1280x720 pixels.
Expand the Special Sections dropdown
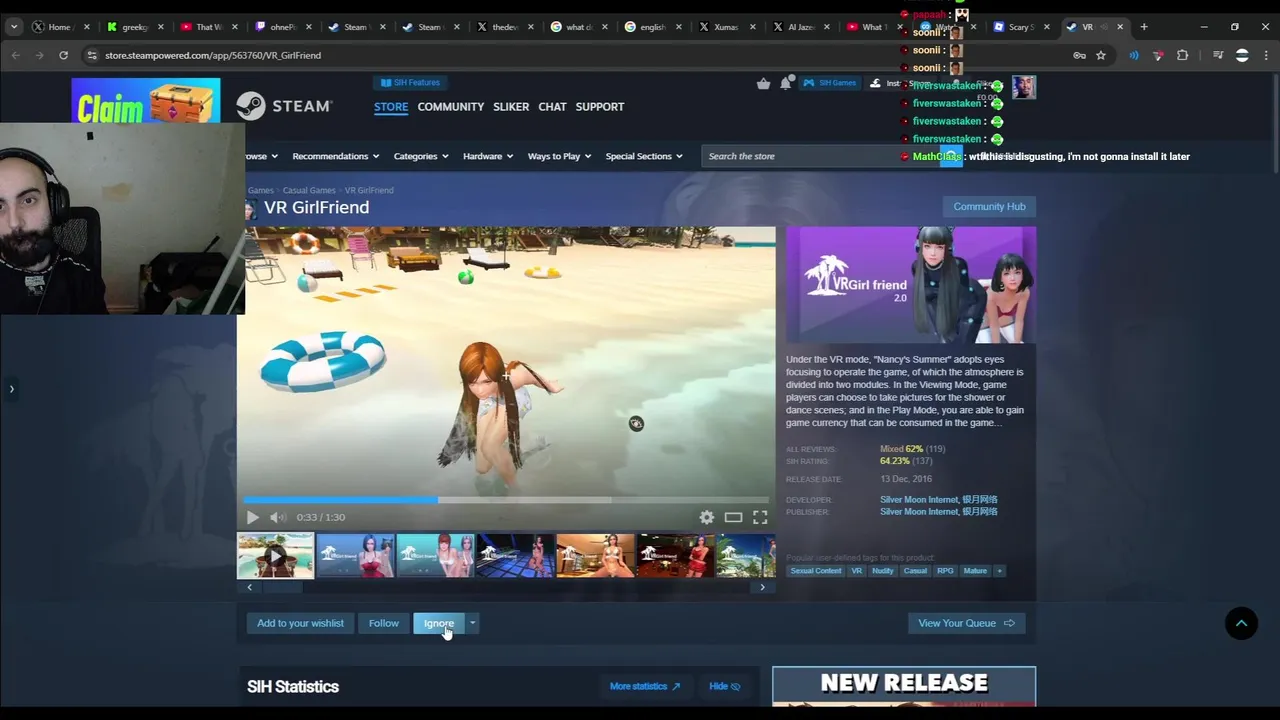(644, 156)
